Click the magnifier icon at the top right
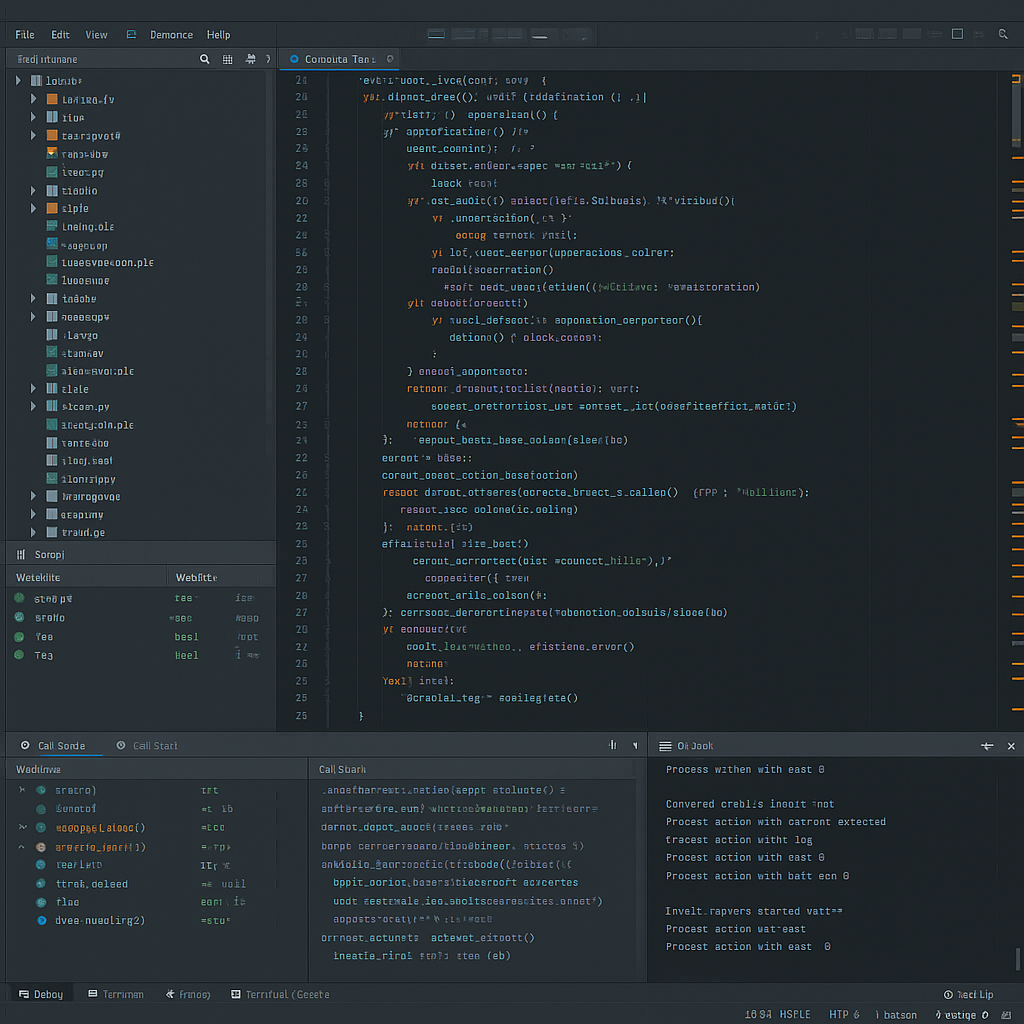 tap(1003, 34)
